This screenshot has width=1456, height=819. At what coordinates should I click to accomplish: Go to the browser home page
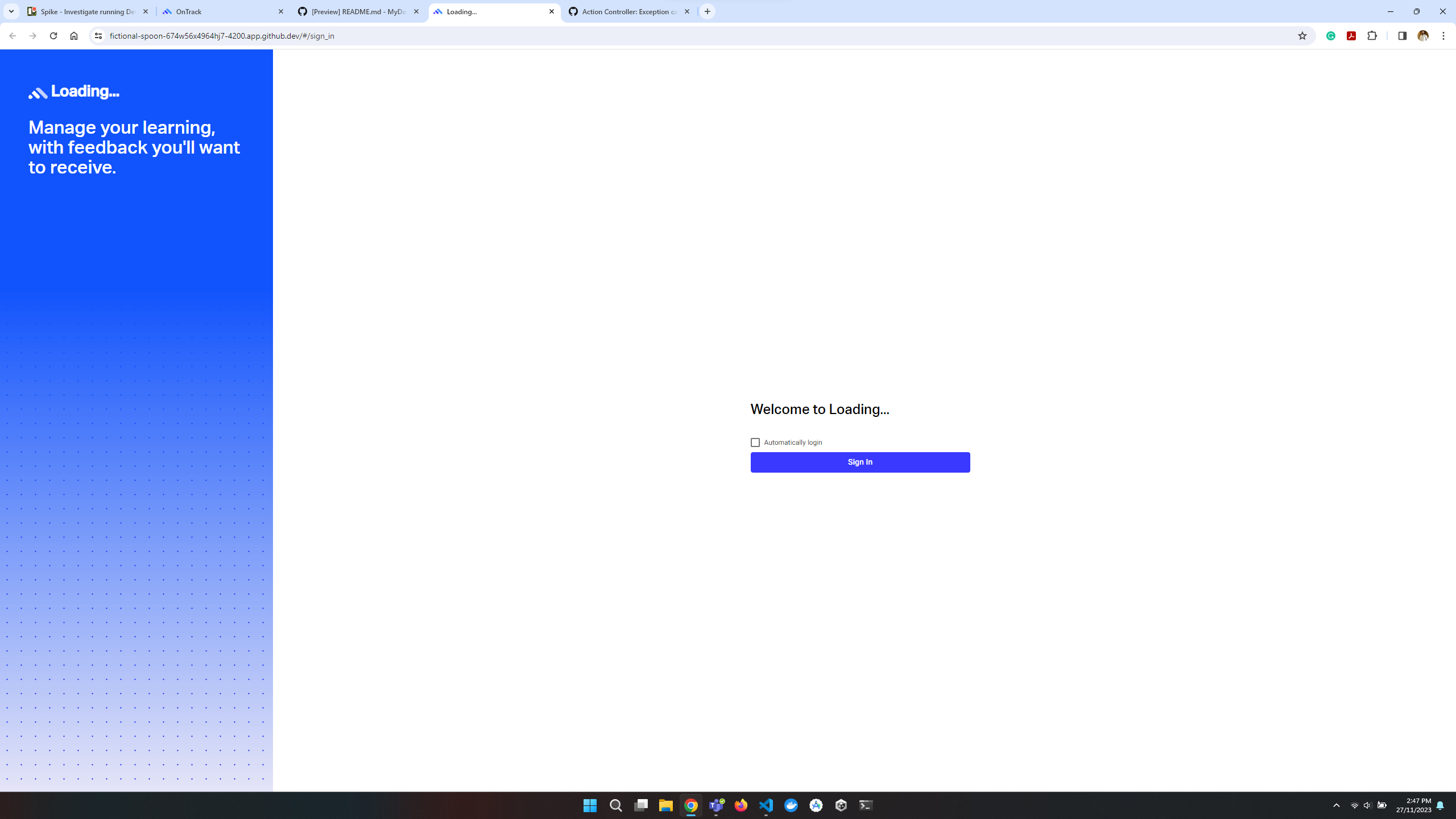[x=74, y=36]
